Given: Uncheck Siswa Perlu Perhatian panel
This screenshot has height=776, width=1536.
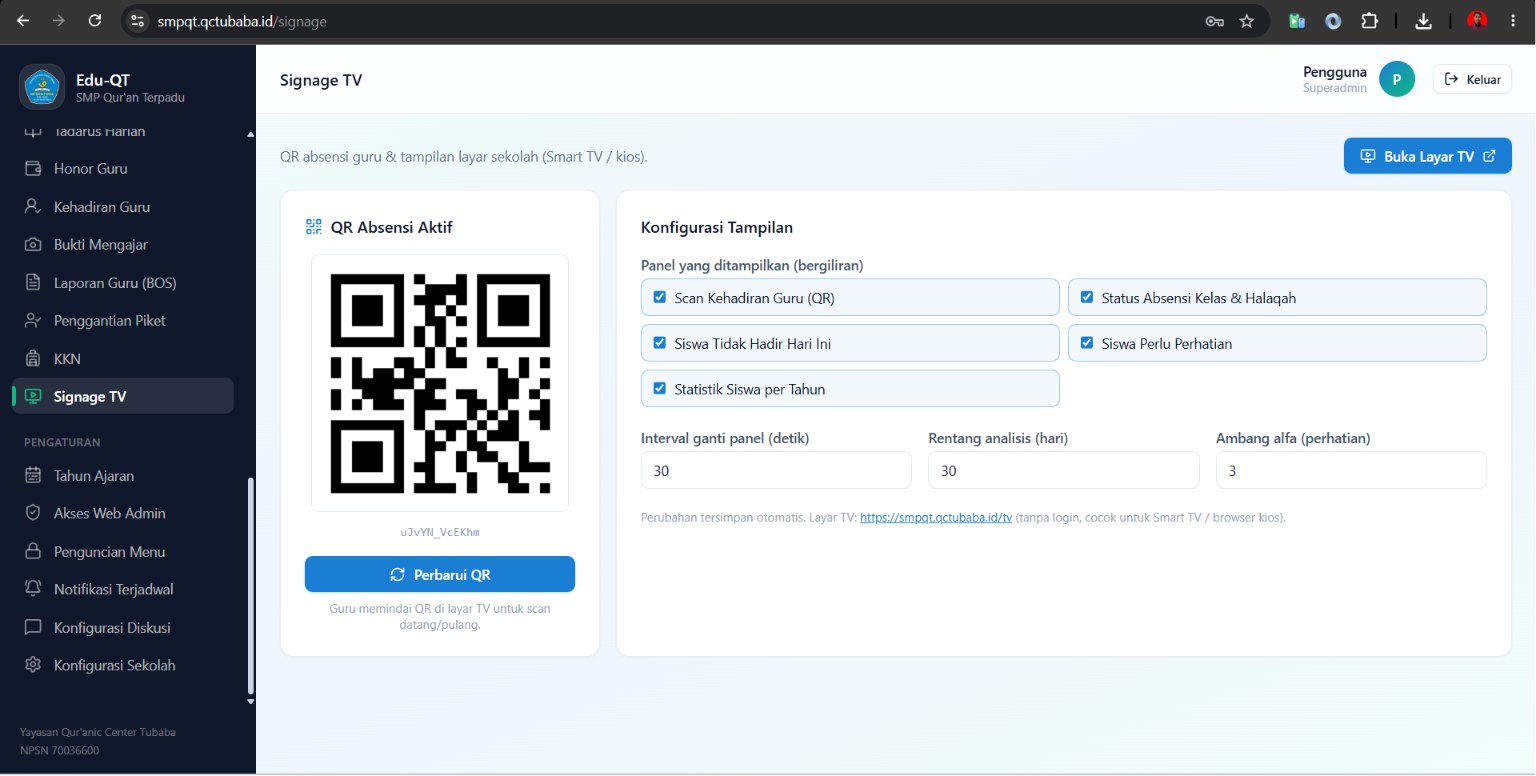Looking at the screenshot, I should tap(1087, 342).
